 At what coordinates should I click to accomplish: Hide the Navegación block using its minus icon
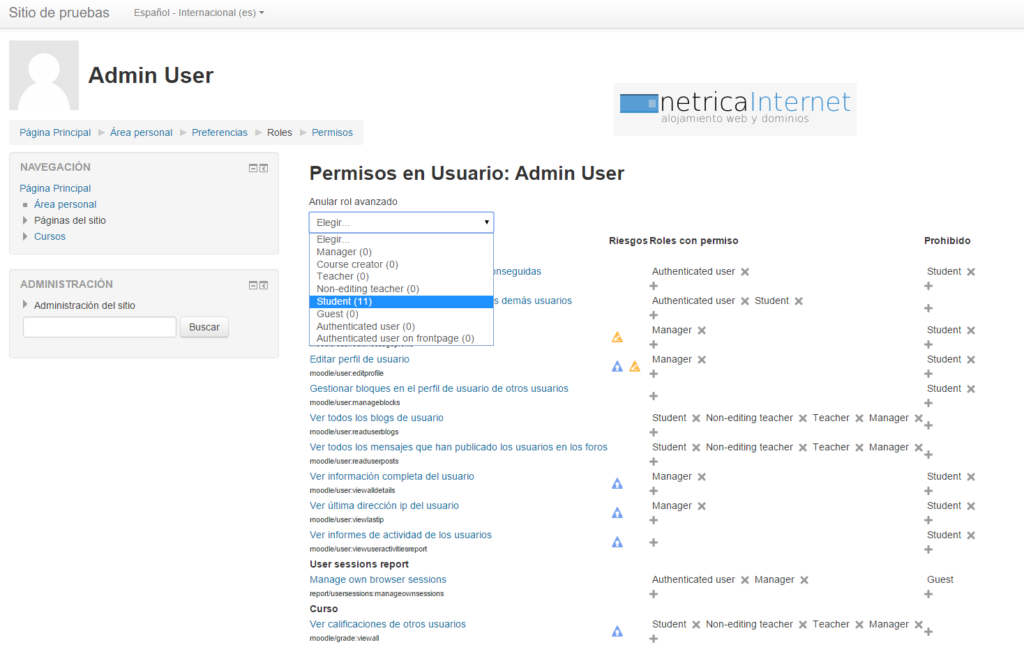tap(253, 168)
